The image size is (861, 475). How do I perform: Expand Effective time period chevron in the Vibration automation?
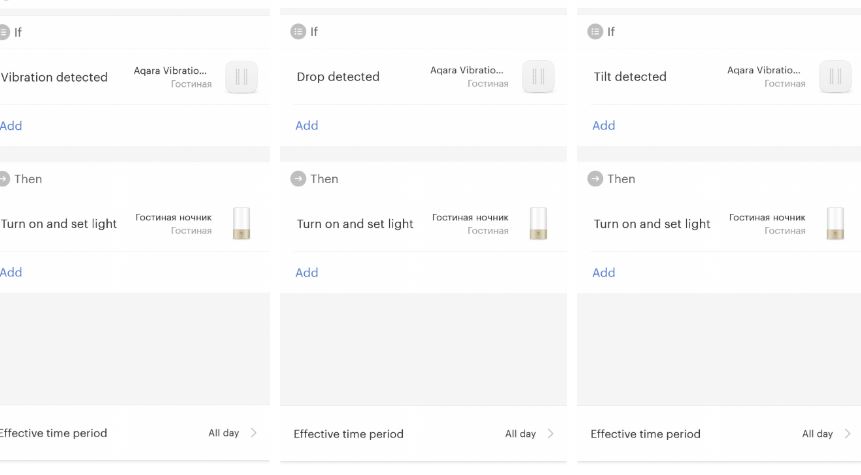[253, 433]
